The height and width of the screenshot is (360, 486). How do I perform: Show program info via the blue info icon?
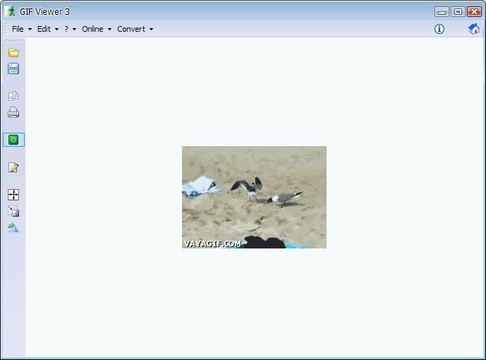point(439,29)
